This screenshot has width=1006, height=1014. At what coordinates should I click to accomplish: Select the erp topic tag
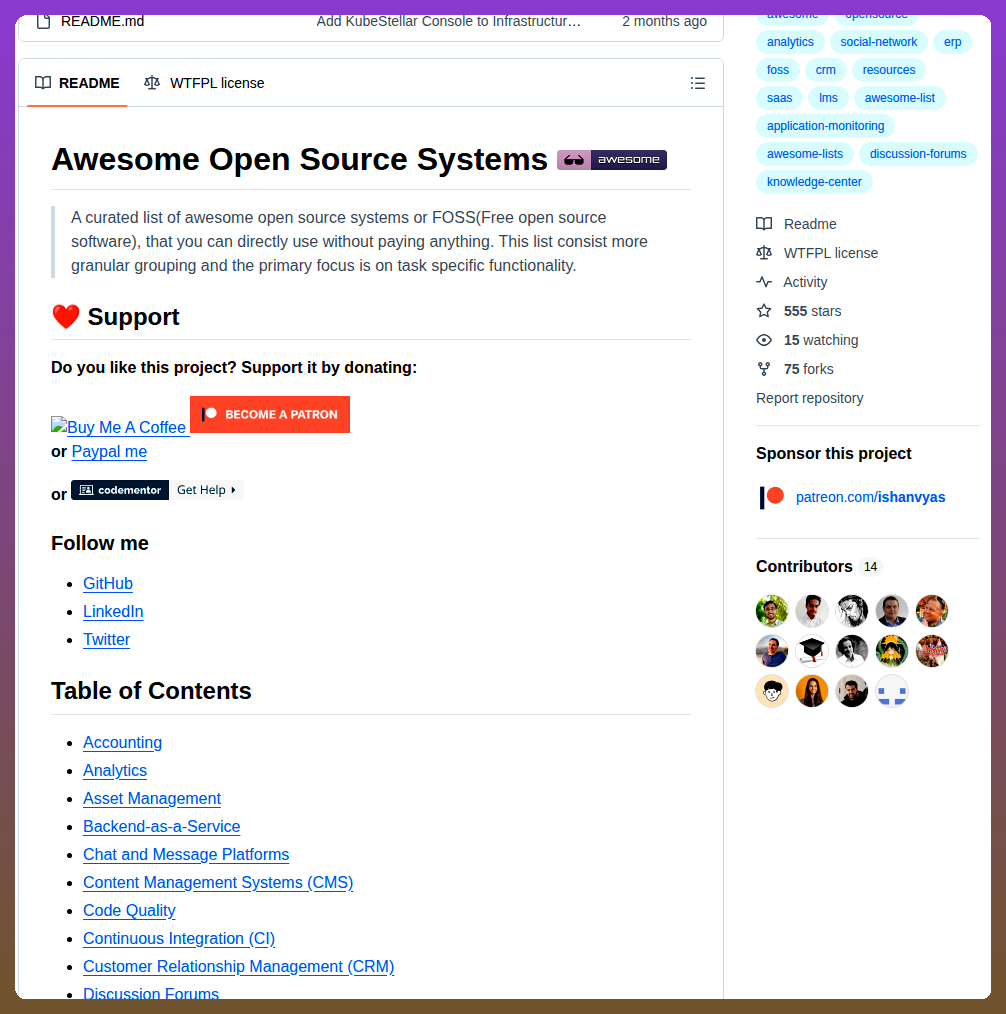click(x=952, y=42)
